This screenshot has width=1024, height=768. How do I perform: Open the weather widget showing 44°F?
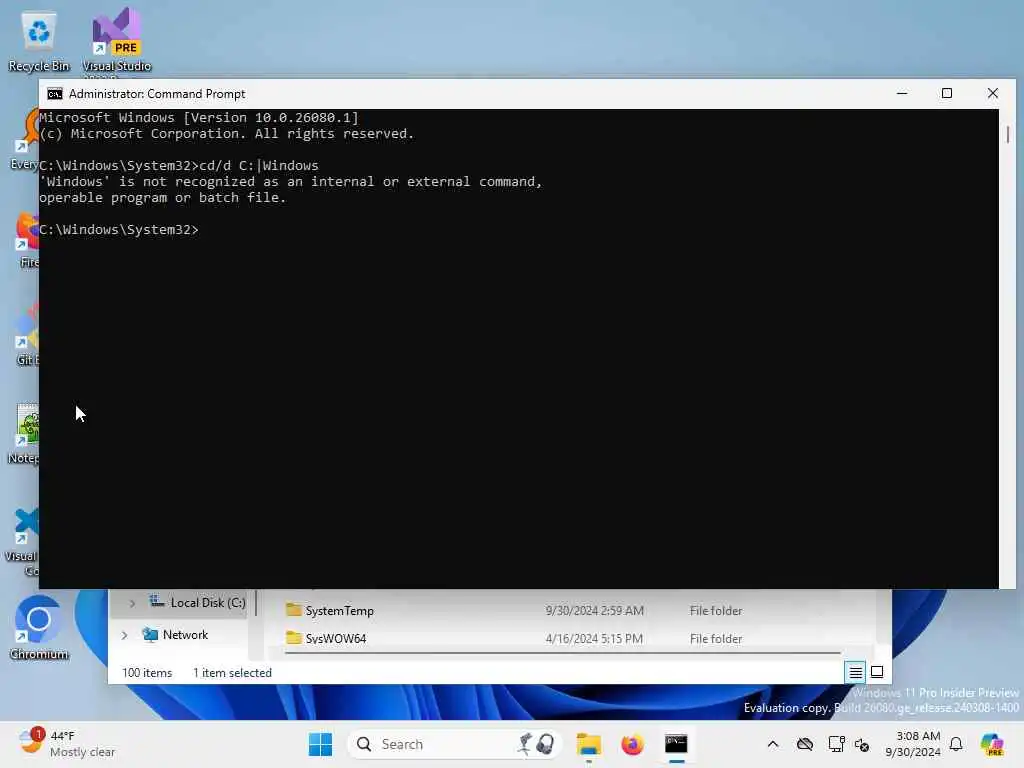[x=68, y=744]
